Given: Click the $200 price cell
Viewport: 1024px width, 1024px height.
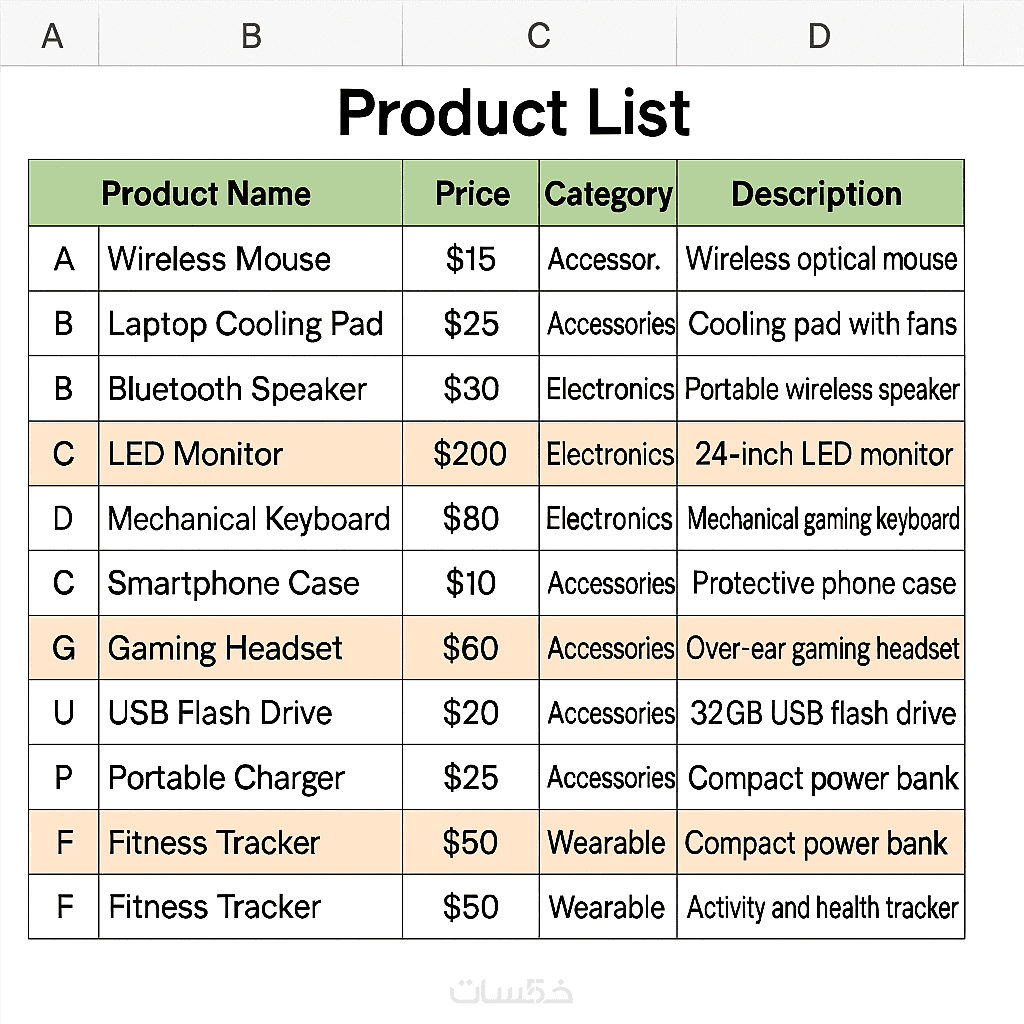Looking at the screenshot, I should [470, 454].
